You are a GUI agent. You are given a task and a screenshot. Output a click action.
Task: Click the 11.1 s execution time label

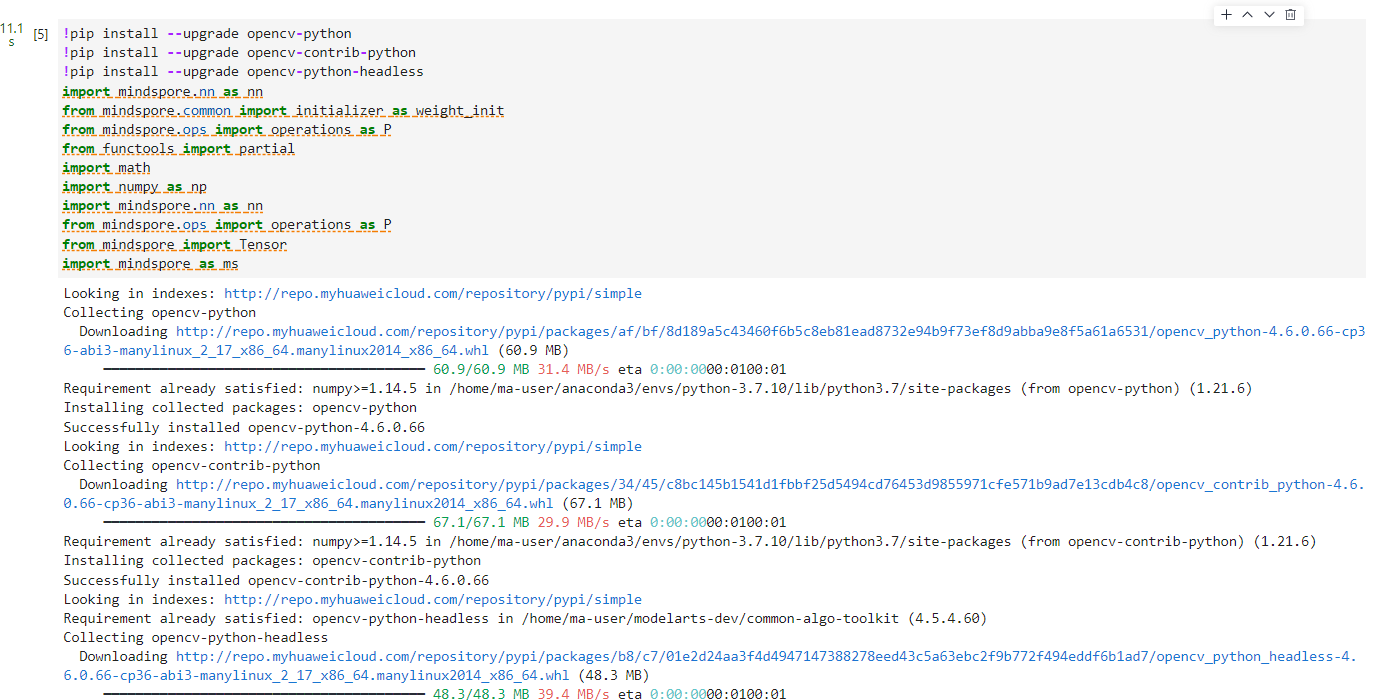click(12, 35)
